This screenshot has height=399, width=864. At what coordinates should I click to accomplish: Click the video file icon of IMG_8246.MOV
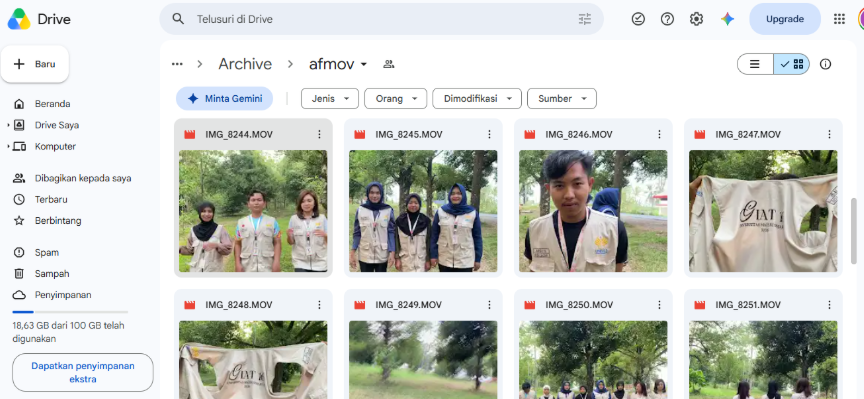(530, 134)
